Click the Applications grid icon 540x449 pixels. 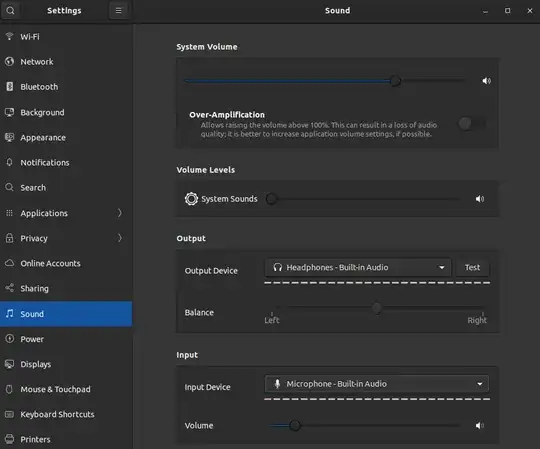point(10,213)
